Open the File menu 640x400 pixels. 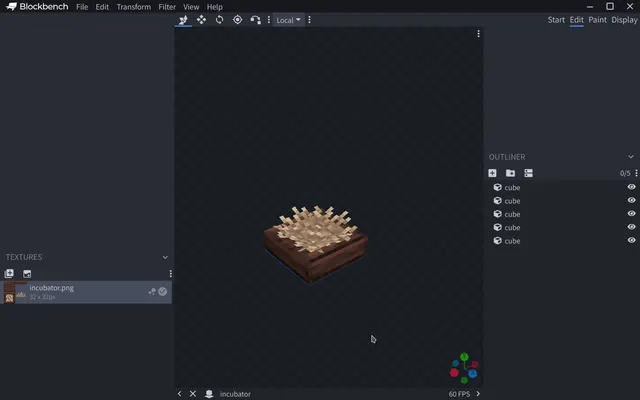coord(82,7)
